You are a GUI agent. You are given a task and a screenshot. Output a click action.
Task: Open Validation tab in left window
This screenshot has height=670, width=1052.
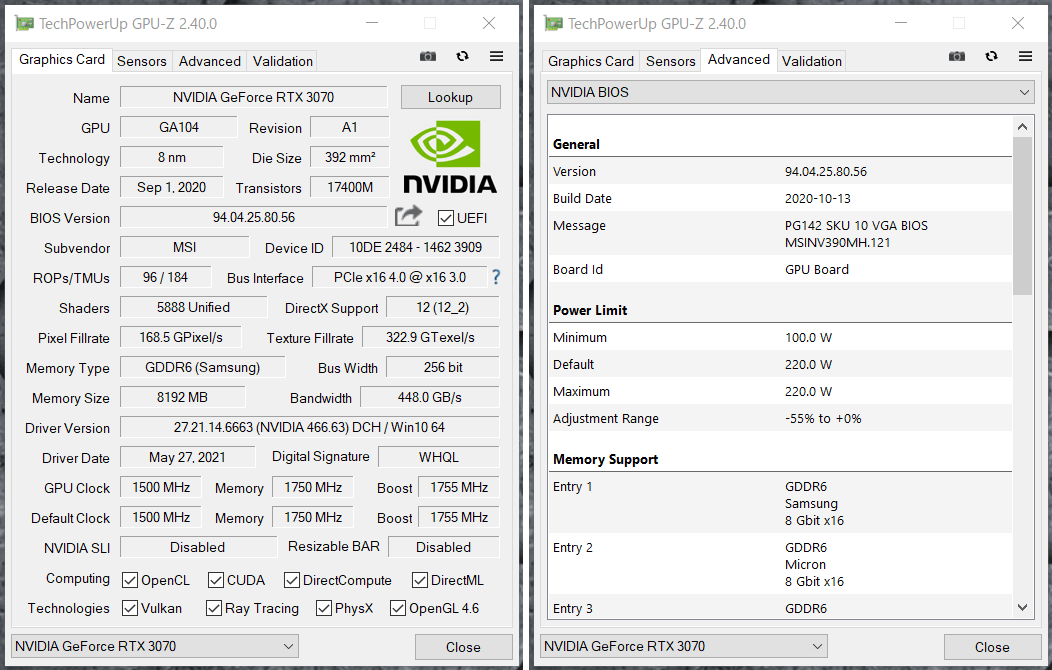point(282,61)
